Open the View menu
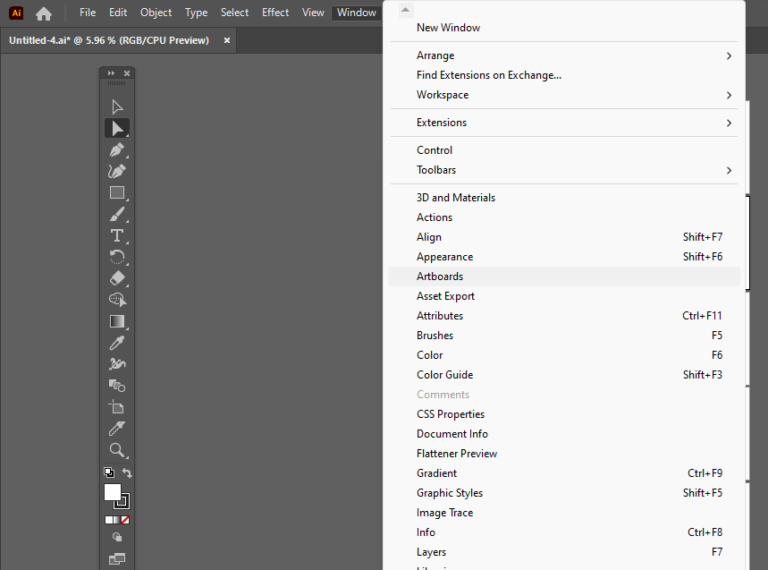Screen dimensions: 768x570 313,13
